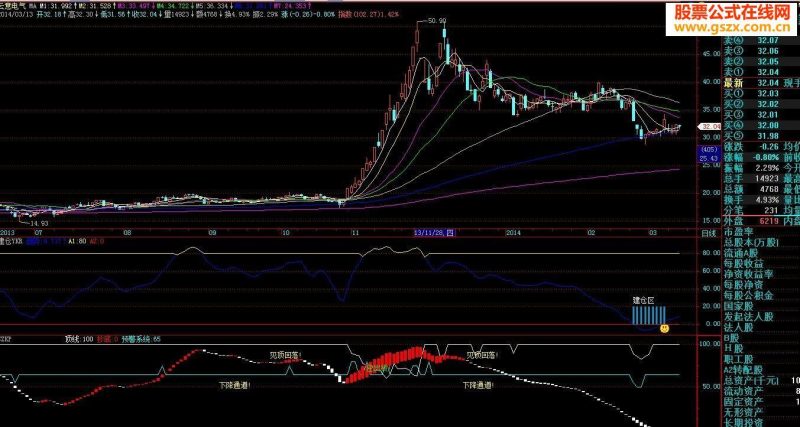
Task: Click the 50.90 peak price label
Action: tap(438, 21)
